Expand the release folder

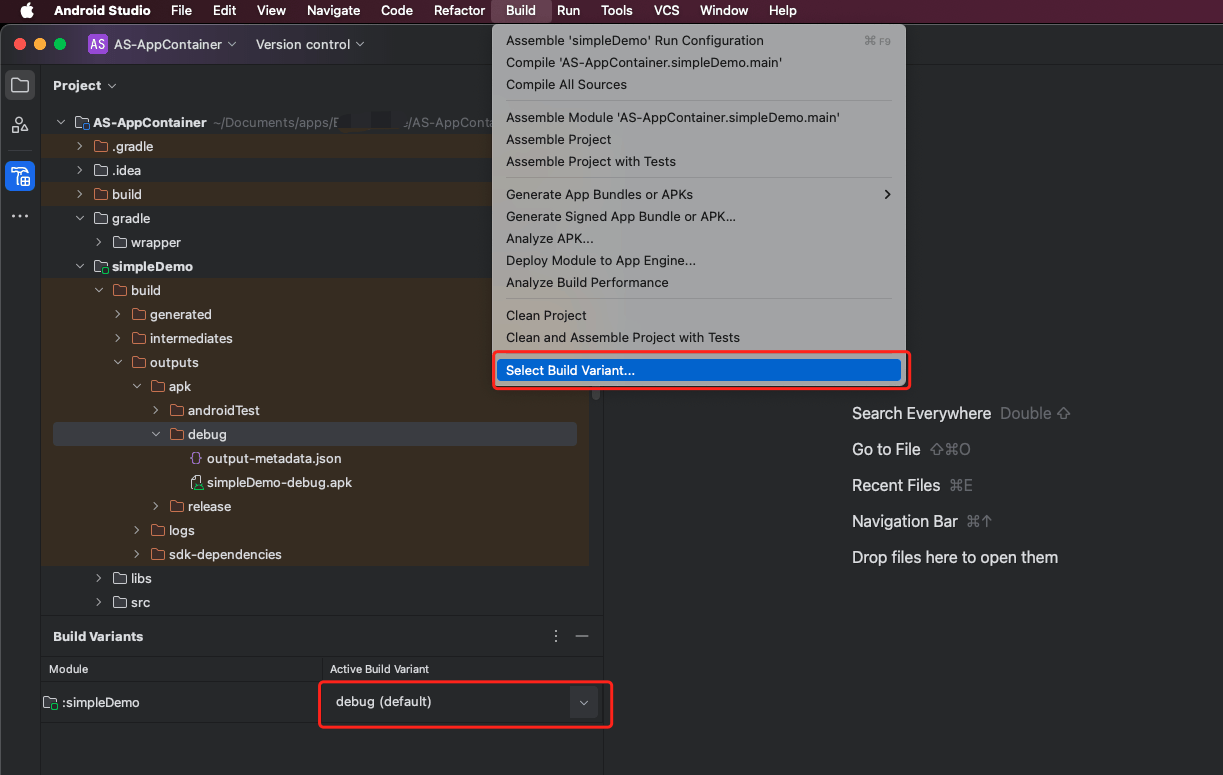156,507
